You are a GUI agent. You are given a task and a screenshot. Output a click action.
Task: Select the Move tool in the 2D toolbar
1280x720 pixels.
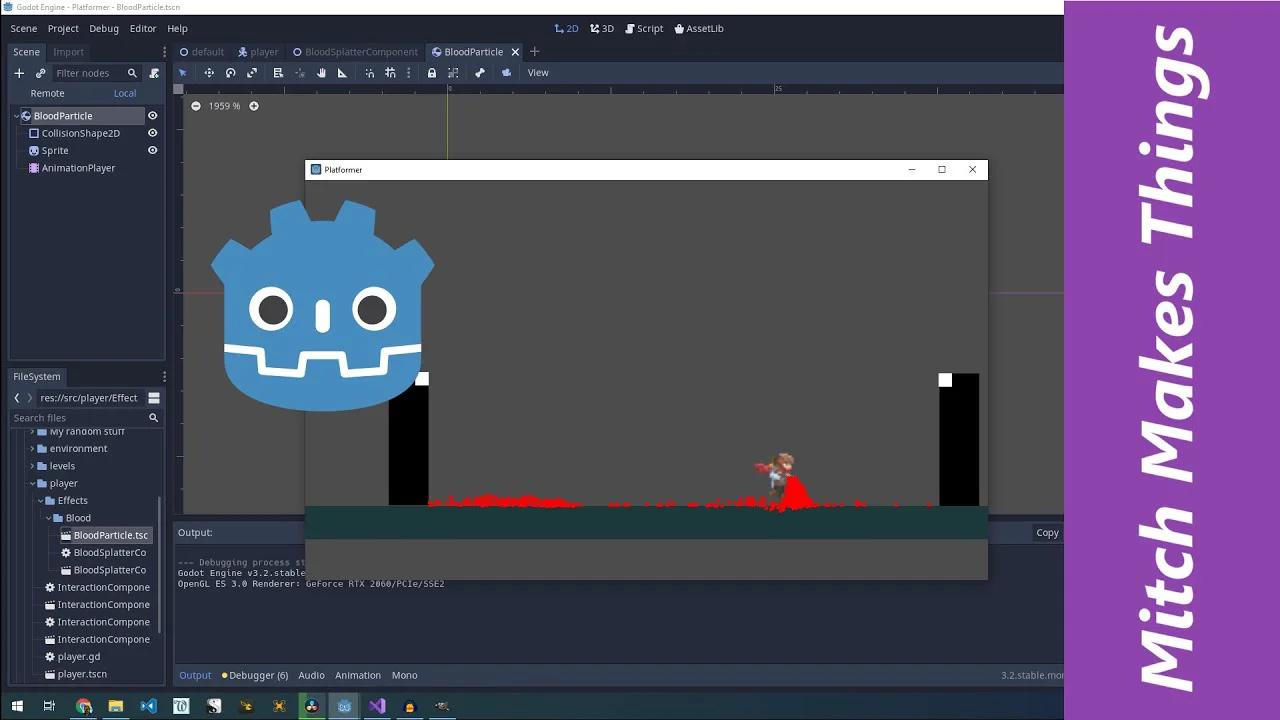[209, 72]
